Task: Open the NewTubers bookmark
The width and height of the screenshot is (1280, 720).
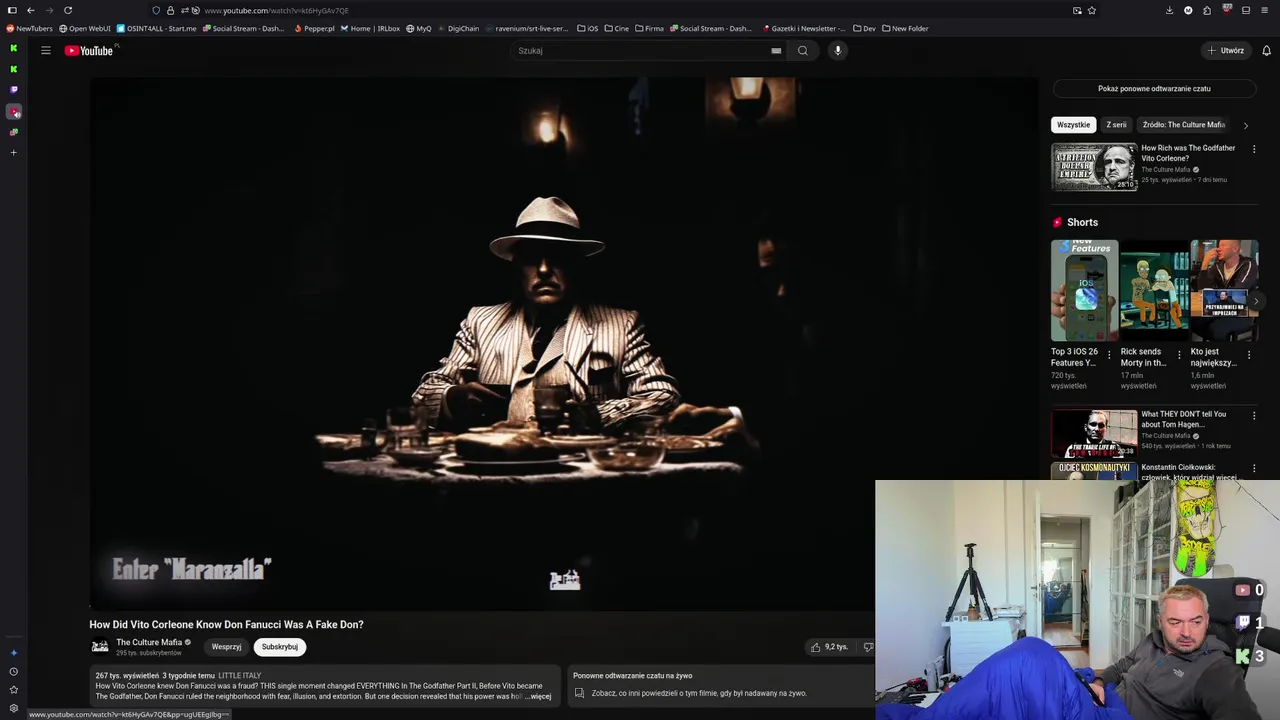Action: pos(29,28)
